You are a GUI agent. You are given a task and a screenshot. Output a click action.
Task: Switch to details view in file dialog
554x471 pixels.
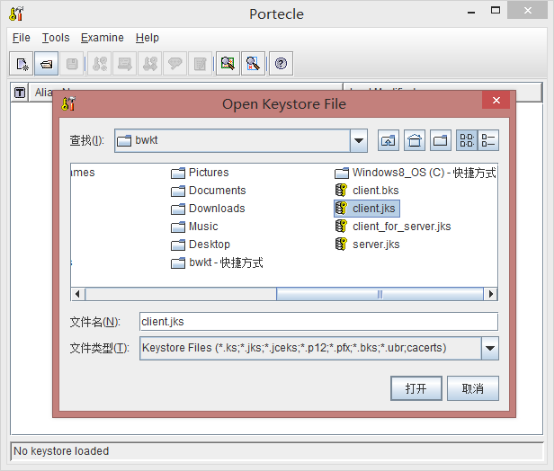coord(488,141)
